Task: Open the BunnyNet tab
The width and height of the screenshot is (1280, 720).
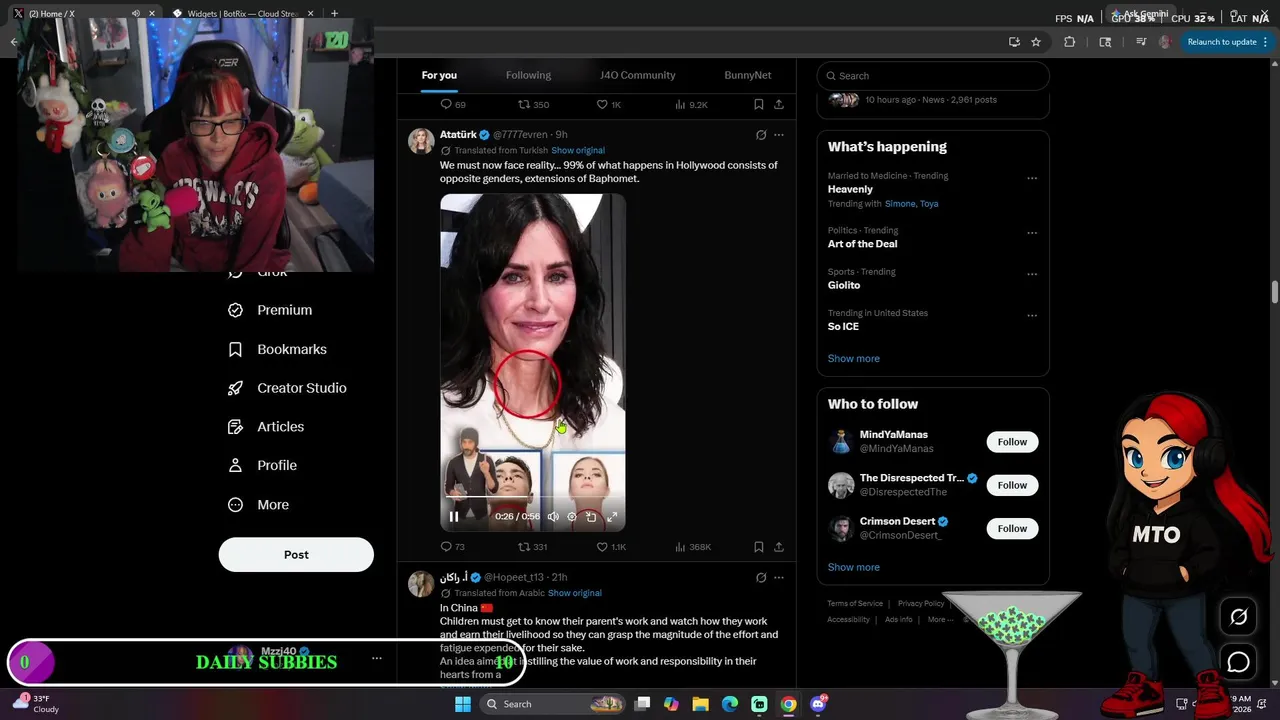Action: pos(748,75)
